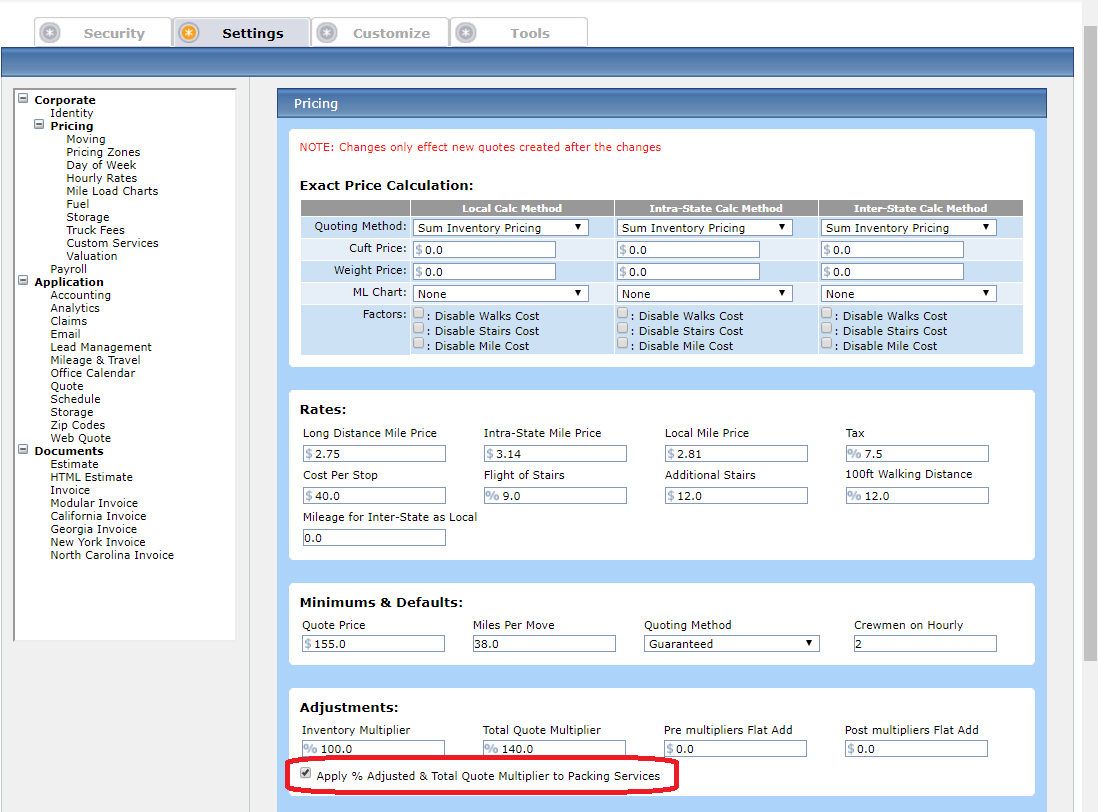Open Zip Codes settings
The image size is (1098, 812).
tap(78, 425)
